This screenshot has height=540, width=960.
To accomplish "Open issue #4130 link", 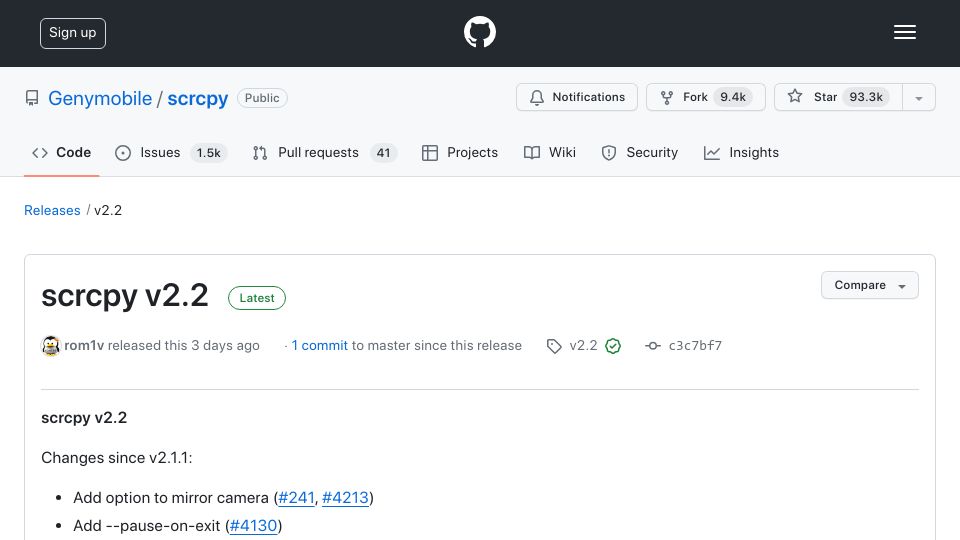I will [x=253, y=526].
